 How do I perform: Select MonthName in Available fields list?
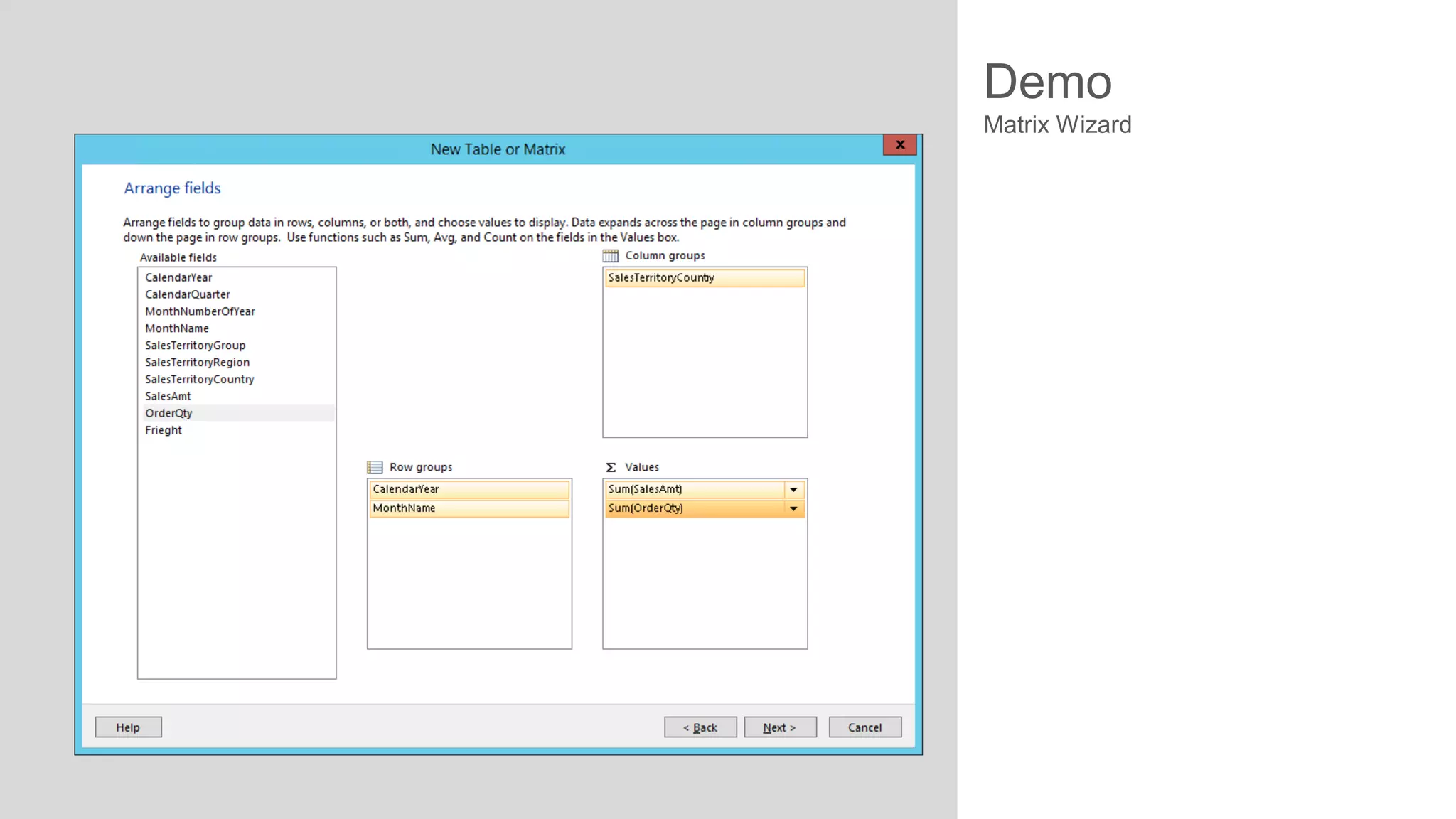pyautogui.click(x=237, y=328)
